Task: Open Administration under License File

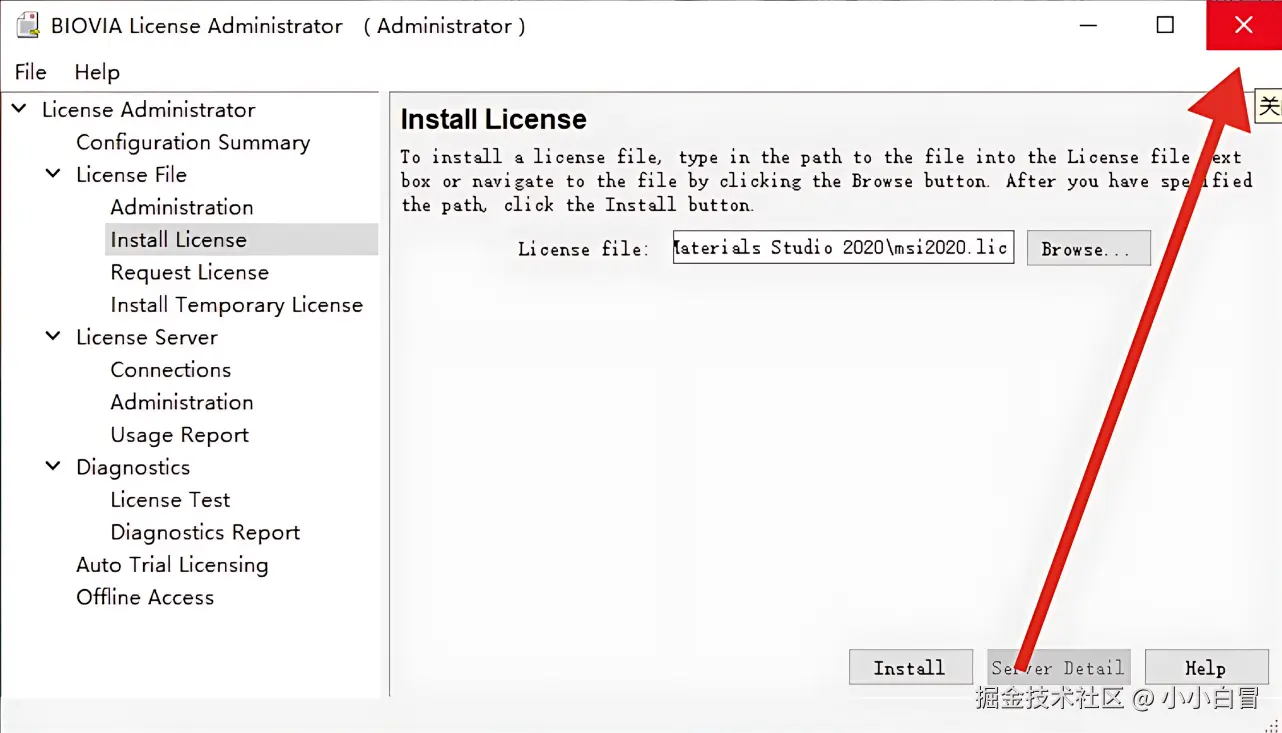Action: pos(182,207)
